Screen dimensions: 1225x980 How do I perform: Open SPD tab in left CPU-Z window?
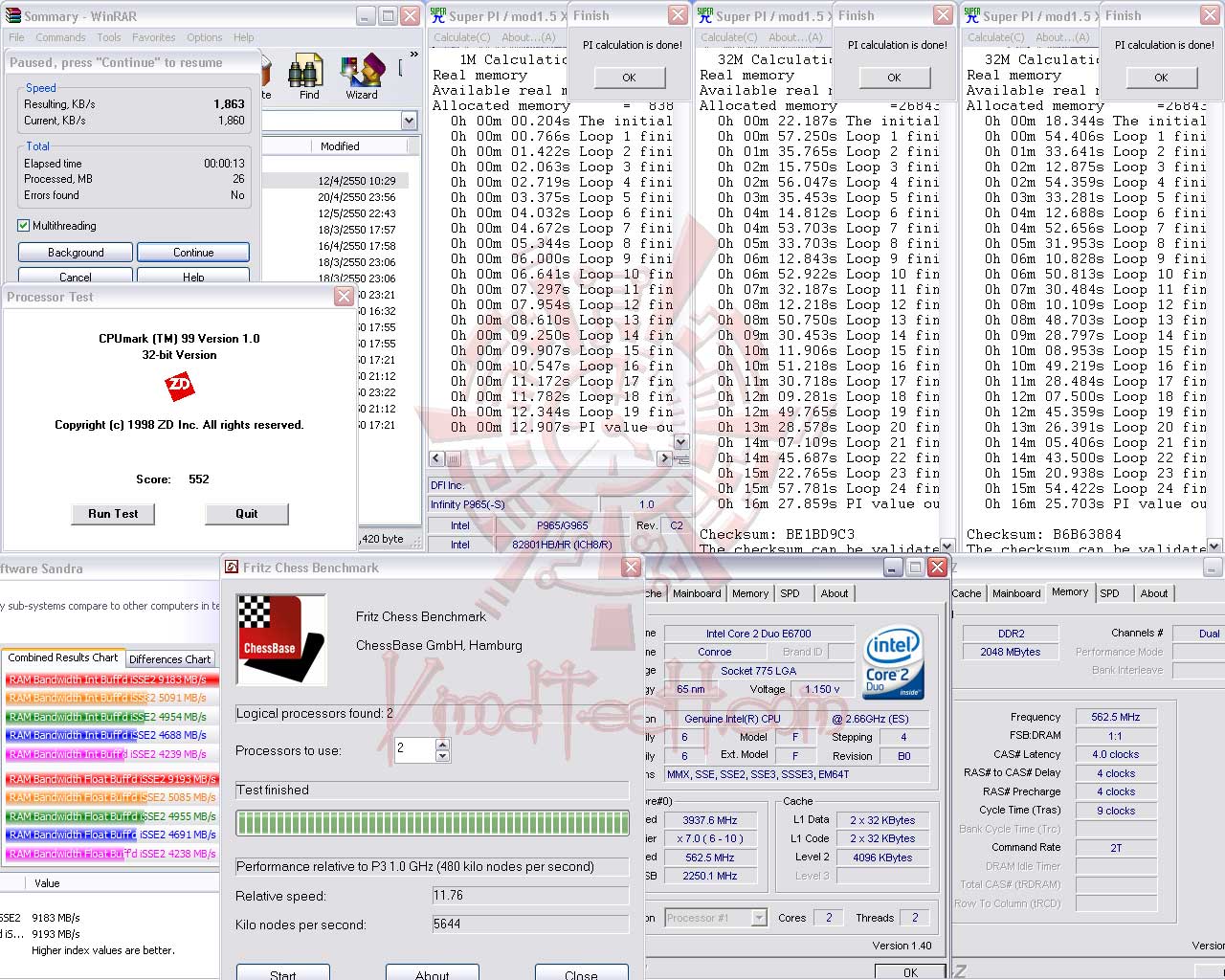[x=790, y=593]
